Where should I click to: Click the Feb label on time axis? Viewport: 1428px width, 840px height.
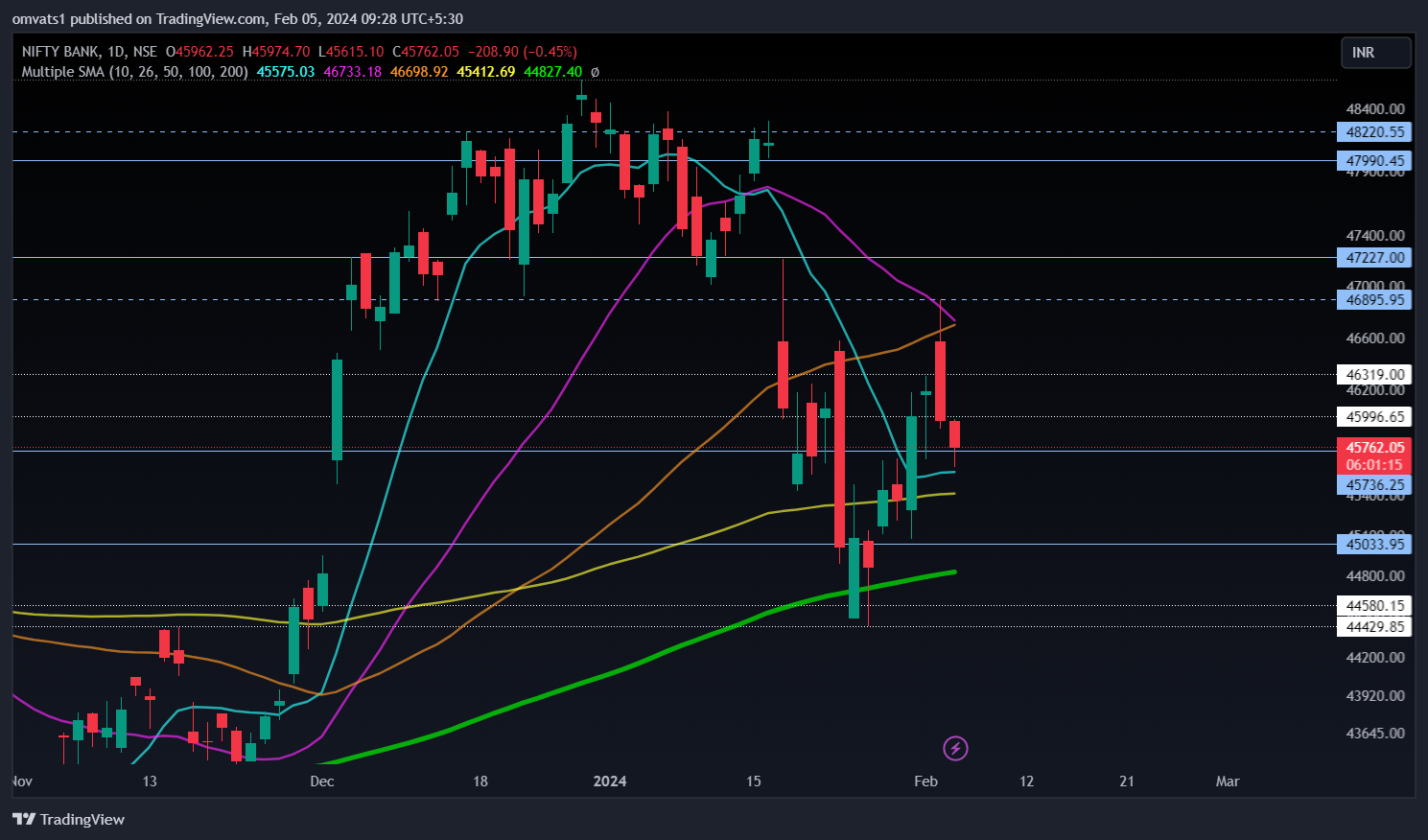(925, 782)
